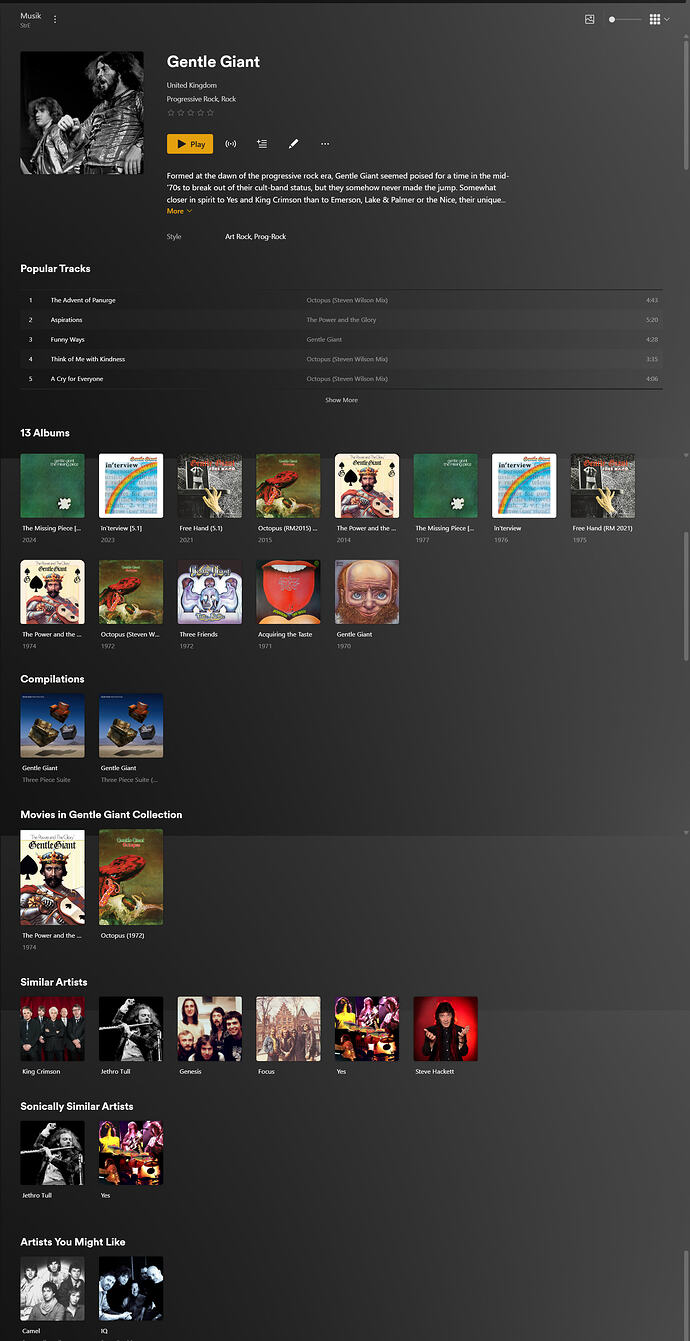The image size is (690, 1341).
Task: Expand the biography with More
Action: (x=179, y=211)
